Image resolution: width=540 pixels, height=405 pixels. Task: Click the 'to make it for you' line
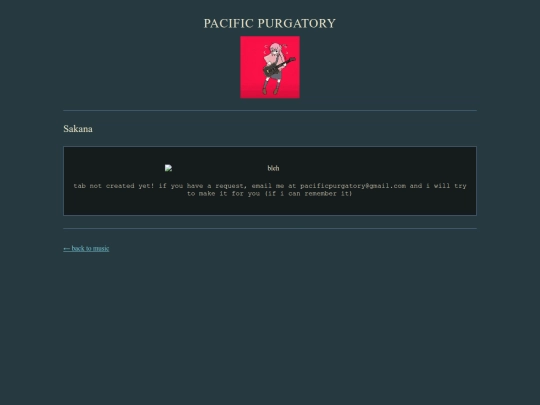270,194
